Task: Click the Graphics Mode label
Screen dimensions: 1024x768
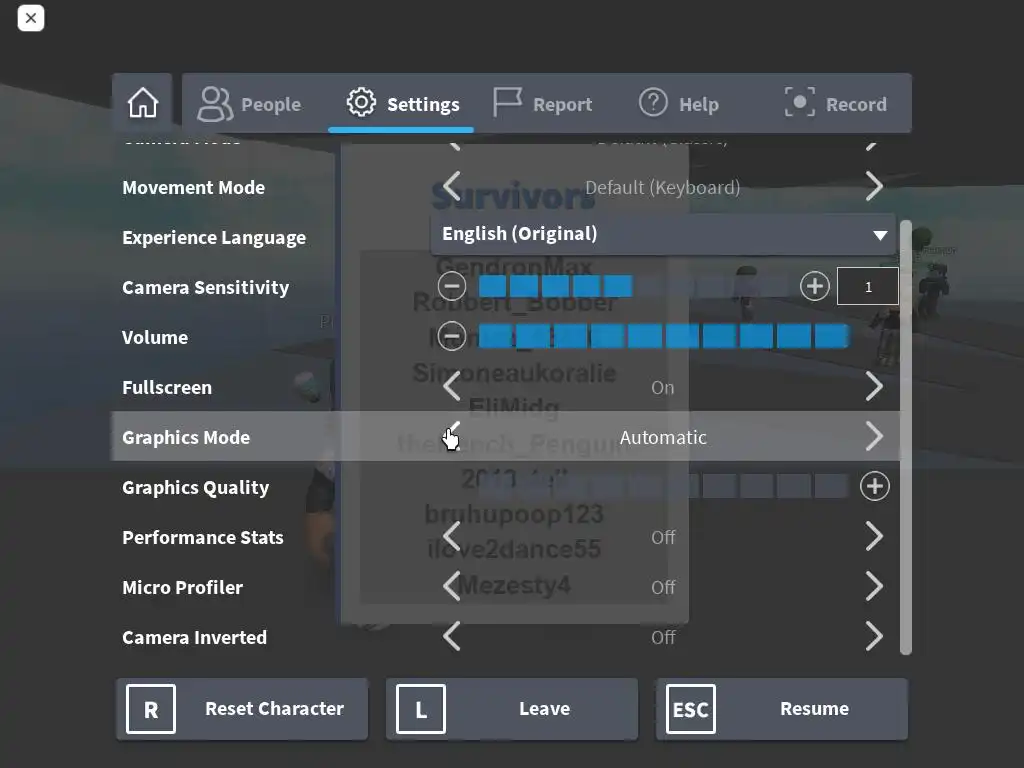Action: pos(186,437)
